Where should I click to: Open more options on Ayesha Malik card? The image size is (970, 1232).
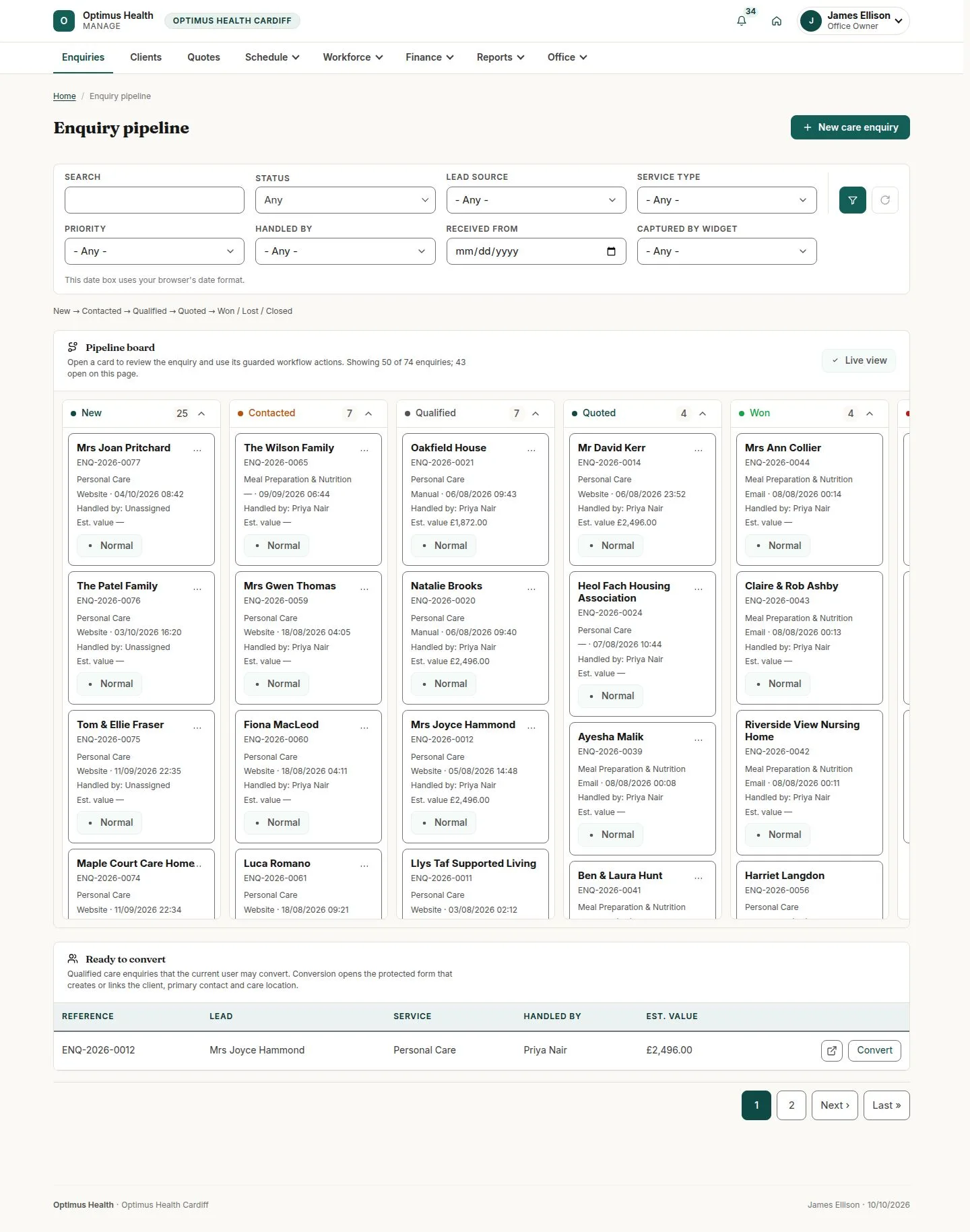(x=699, y=740)
